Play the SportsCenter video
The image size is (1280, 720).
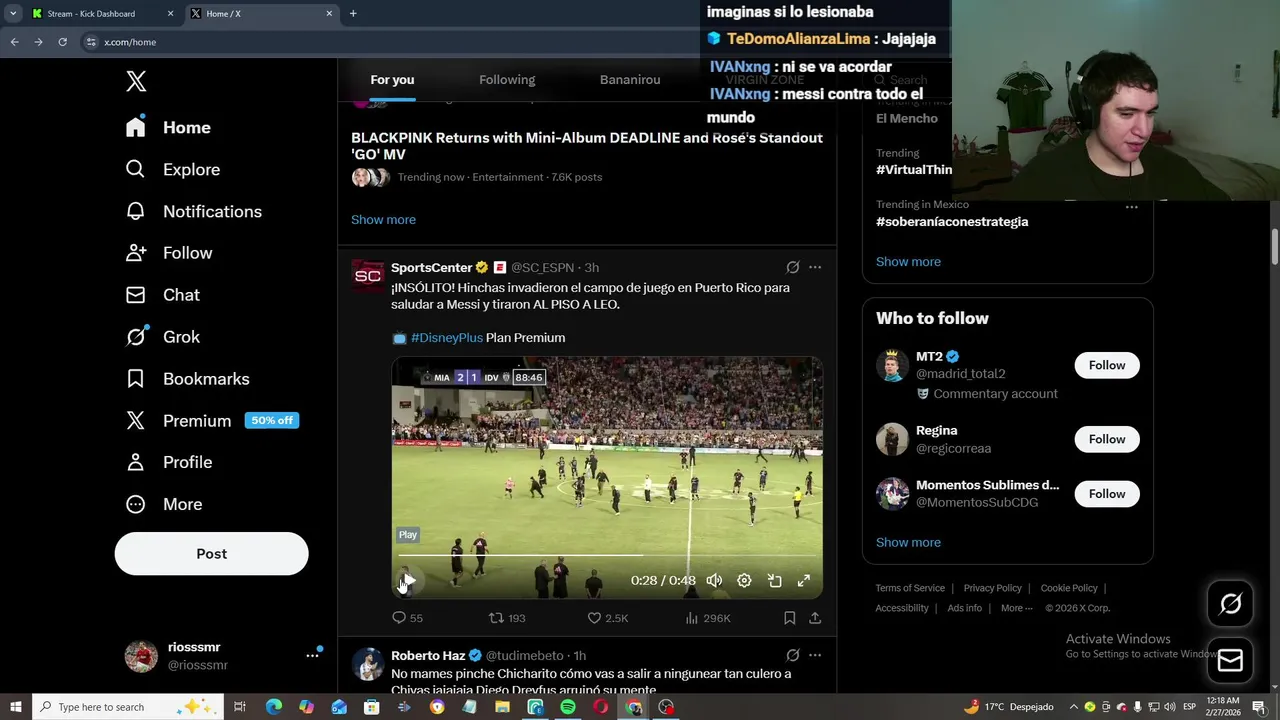(x=409, y=580)
